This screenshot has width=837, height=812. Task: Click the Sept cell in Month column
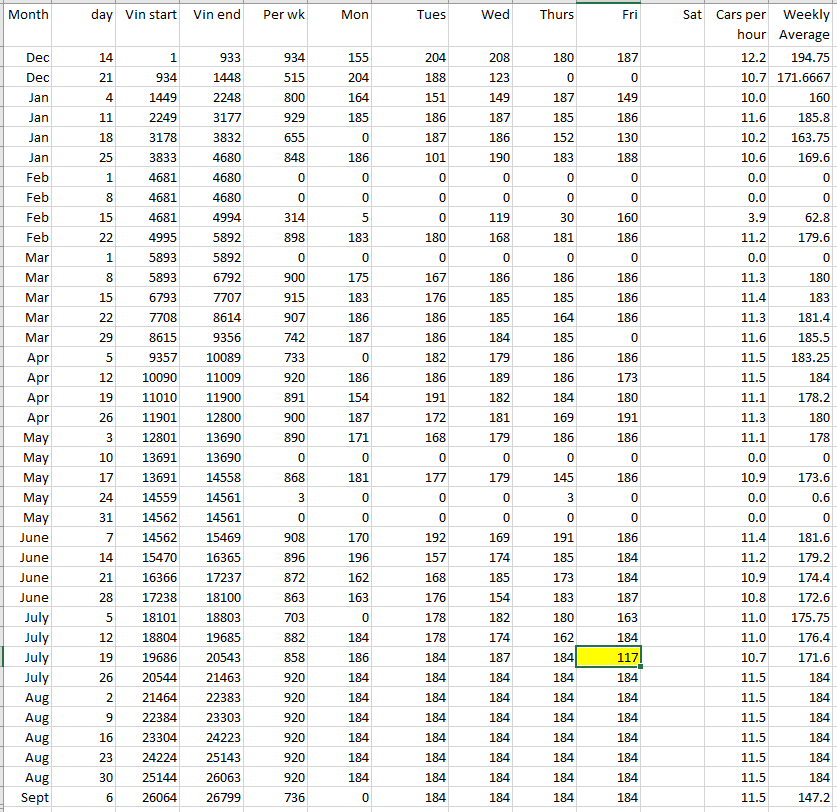coord(28,797)
